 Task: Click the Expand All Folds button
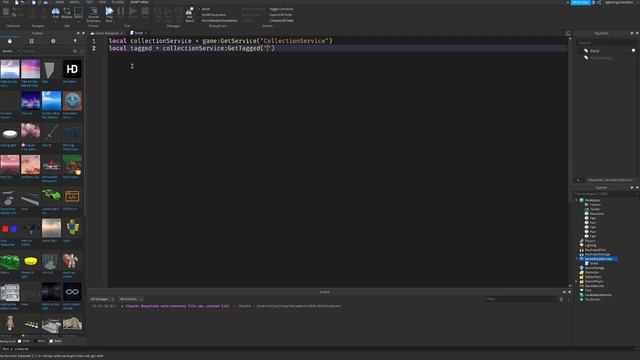pyautogui.click(x=281, y=15)
